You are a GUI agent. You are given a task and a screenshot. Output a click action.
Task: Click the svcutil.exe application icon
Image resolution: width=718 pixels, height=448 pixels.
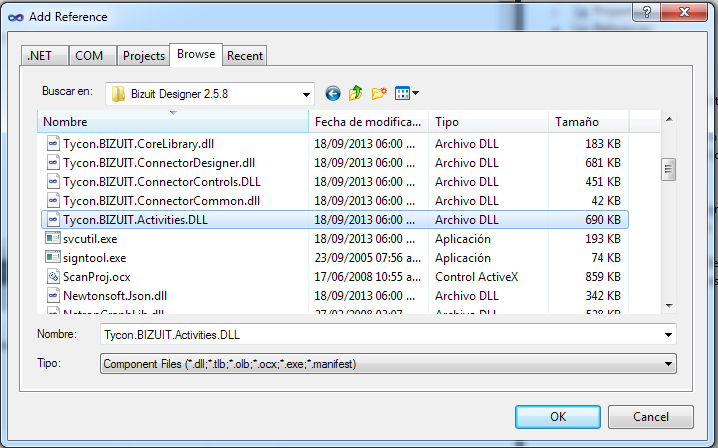pos(53,238)
